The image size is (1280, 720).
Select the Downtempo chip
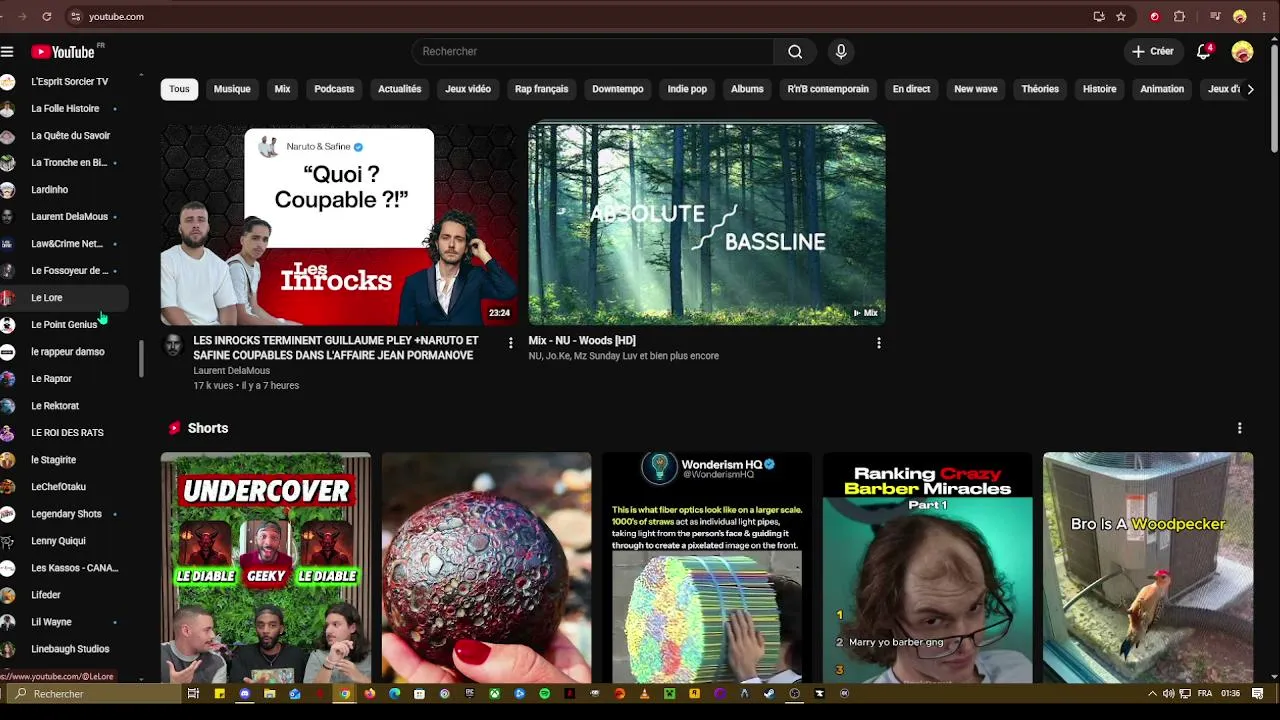[618, 89]
